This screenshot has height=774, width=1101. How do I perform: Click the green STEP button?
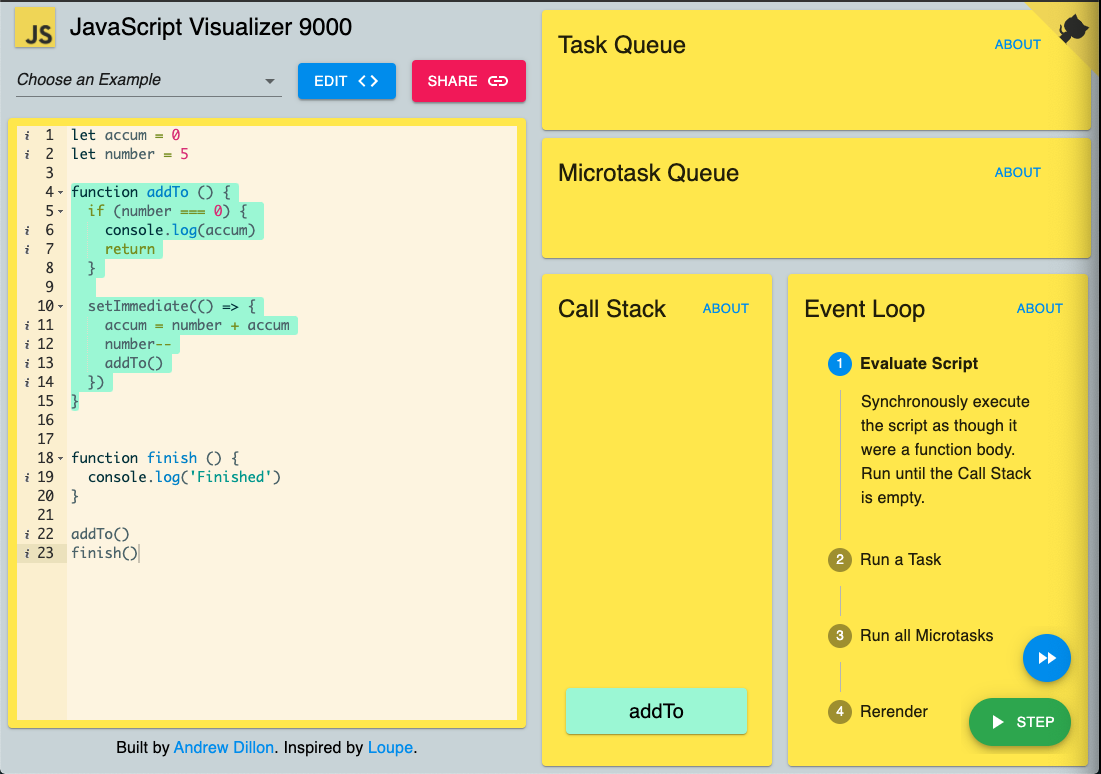click(1020, 721)
